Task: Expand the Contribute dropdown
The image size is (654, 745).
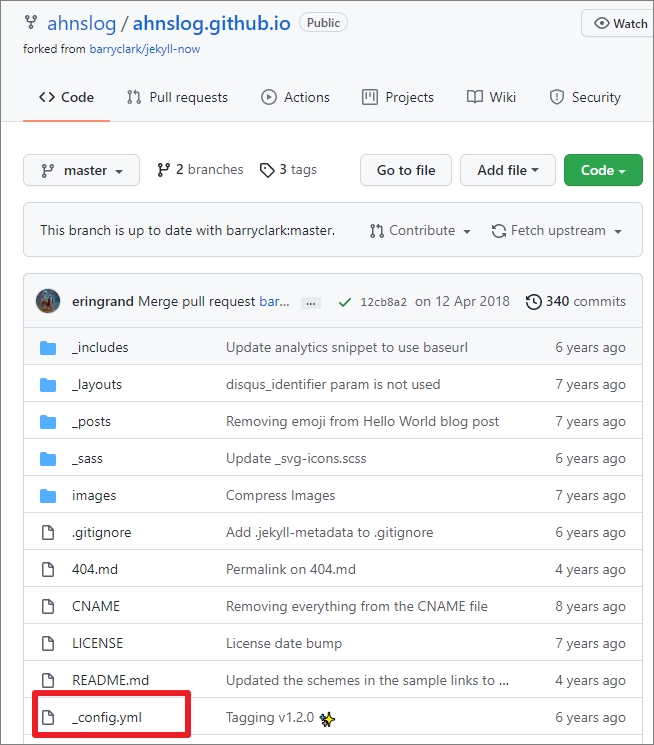Action: [x=420, y=231]
